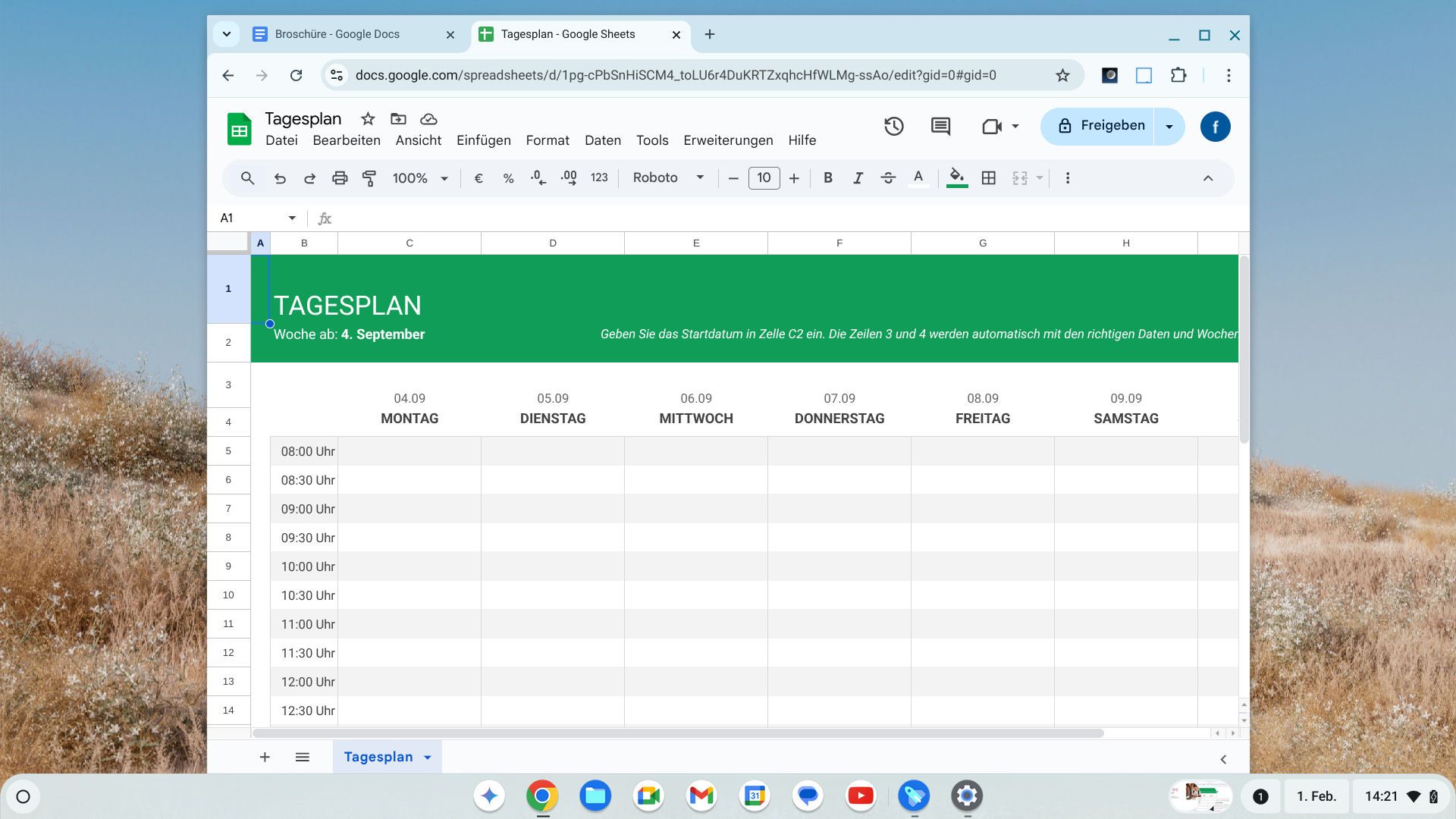Toggle italic formatting
1456x819 pixels.
click(x=858, y=178)
